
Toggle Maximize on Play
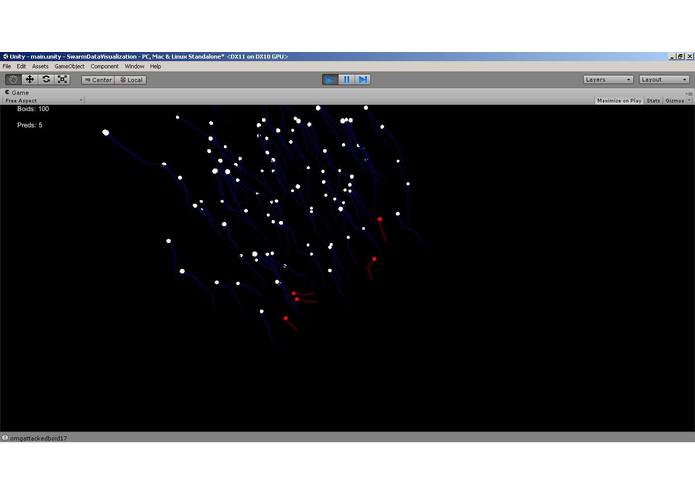pyautogui.click(x=619, y=101)
